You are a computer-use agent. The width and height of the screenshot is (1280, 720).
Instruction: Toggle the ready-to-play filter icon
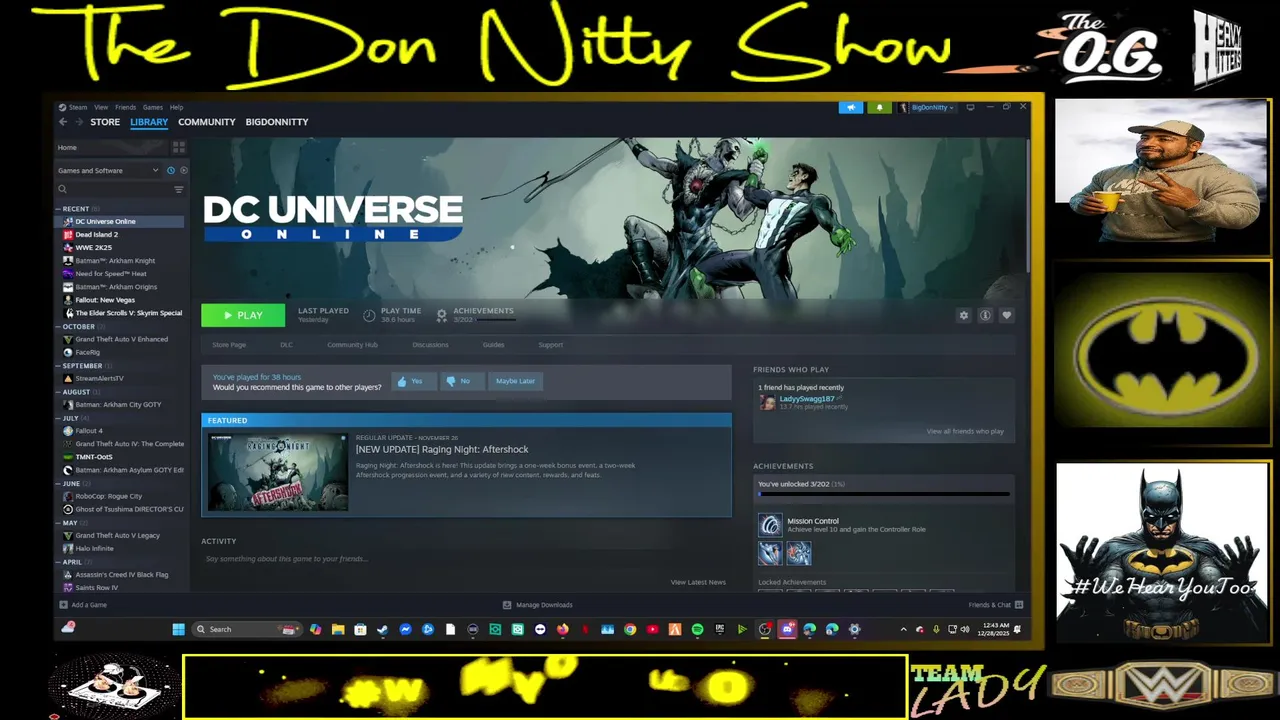(x=183, y=170)
